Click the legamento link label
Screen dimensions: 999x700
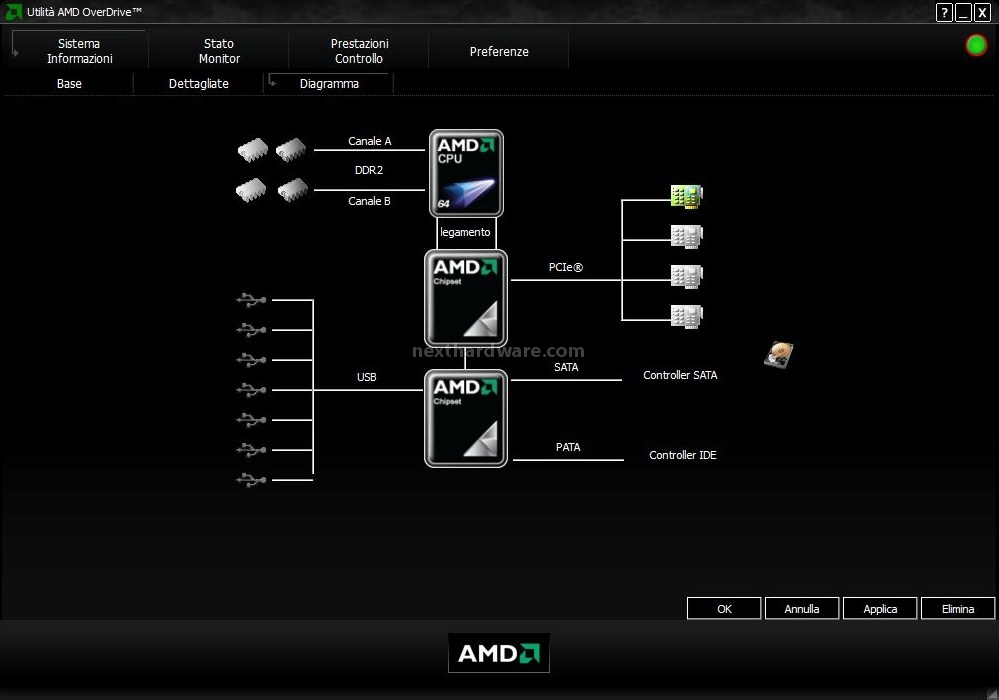465,232
